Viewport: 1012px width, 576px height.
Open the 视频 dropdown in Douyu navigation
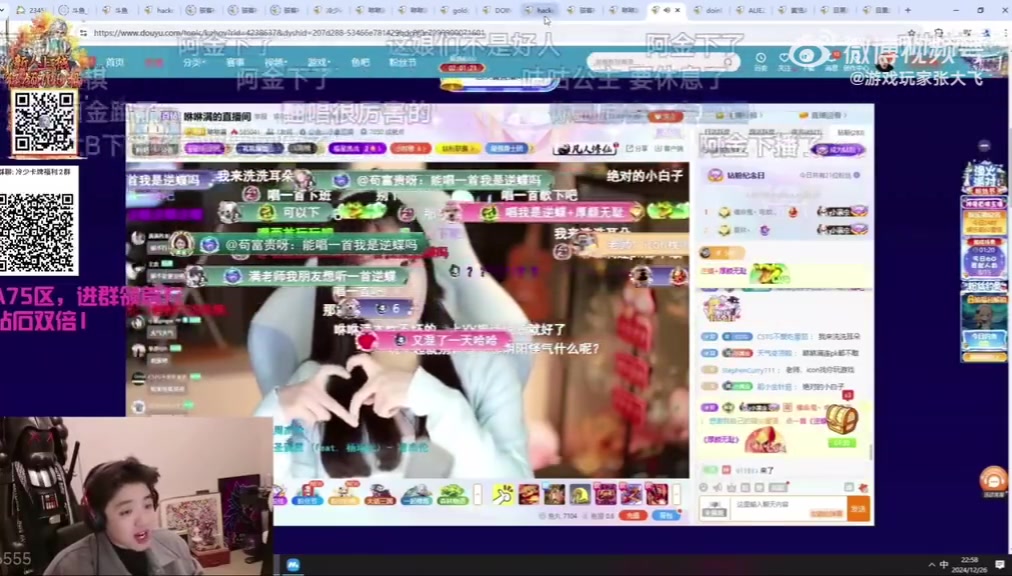[x=276, y=63]
